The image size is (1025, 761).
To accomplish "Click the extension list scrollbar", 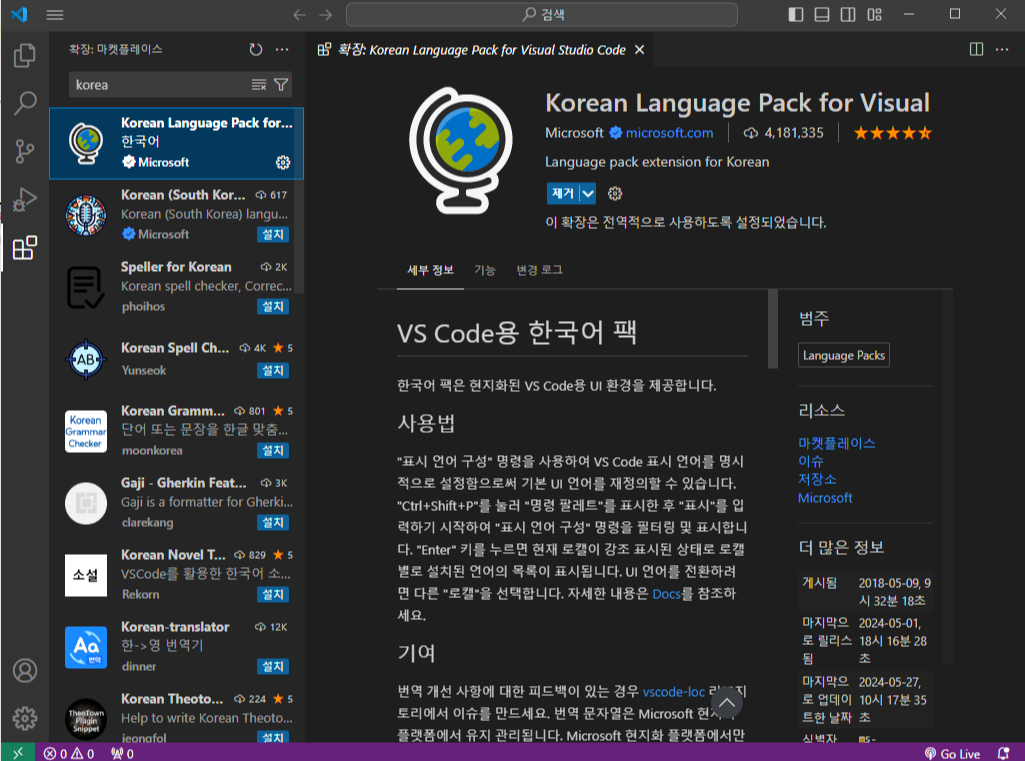I will [299, 201].
